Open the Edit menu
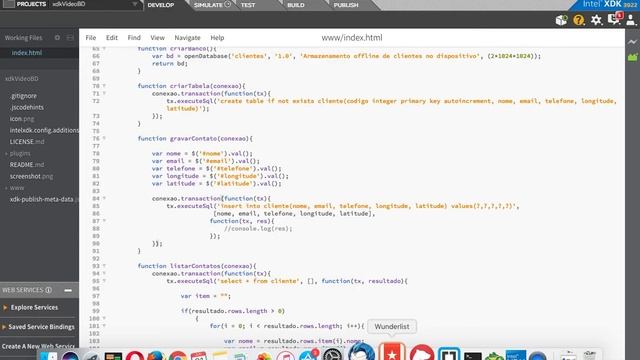This screenshot has height=360, width=640. coord(111,38)
